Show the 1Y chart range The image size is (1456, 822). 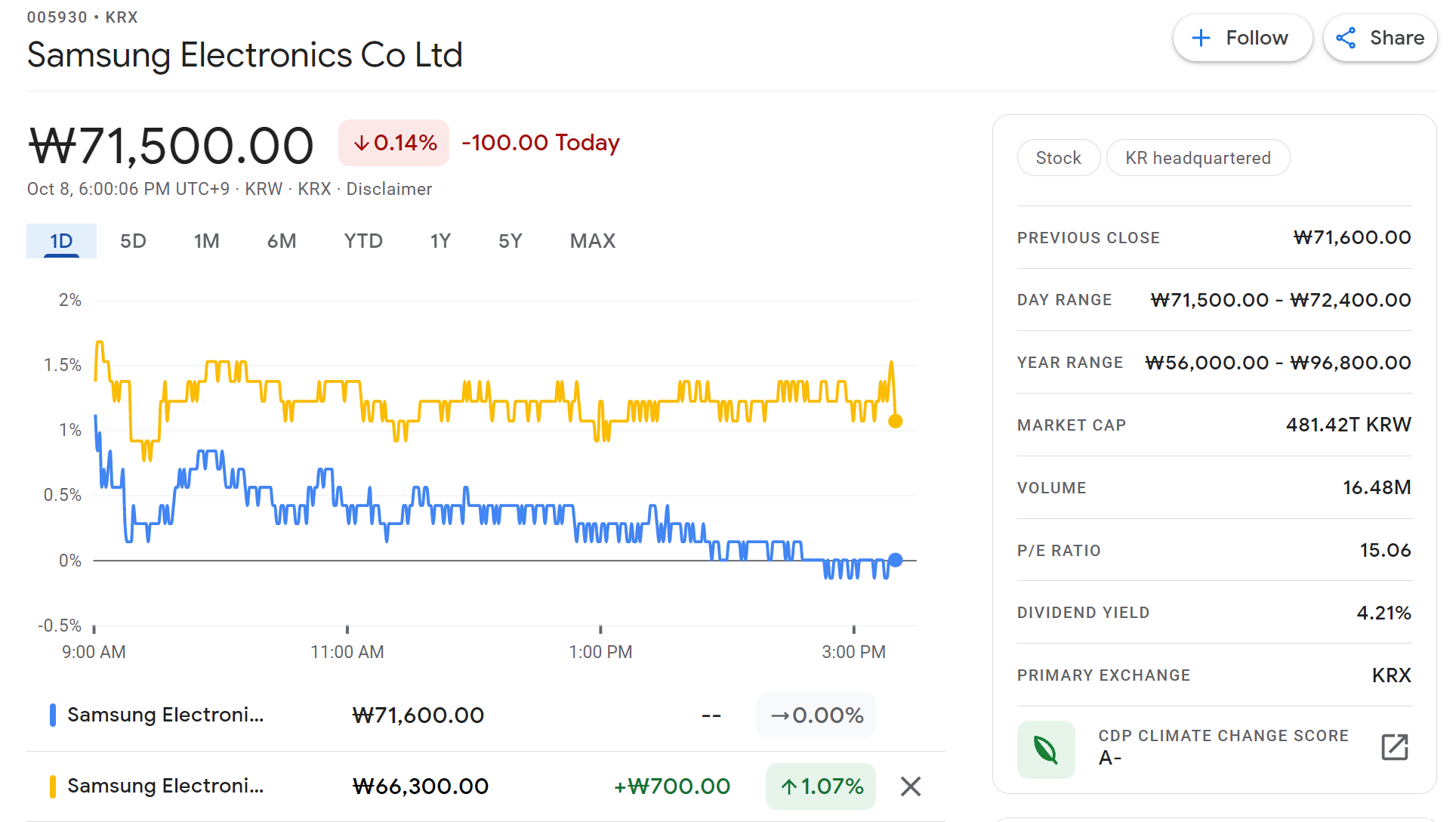[x=440, y=241]
